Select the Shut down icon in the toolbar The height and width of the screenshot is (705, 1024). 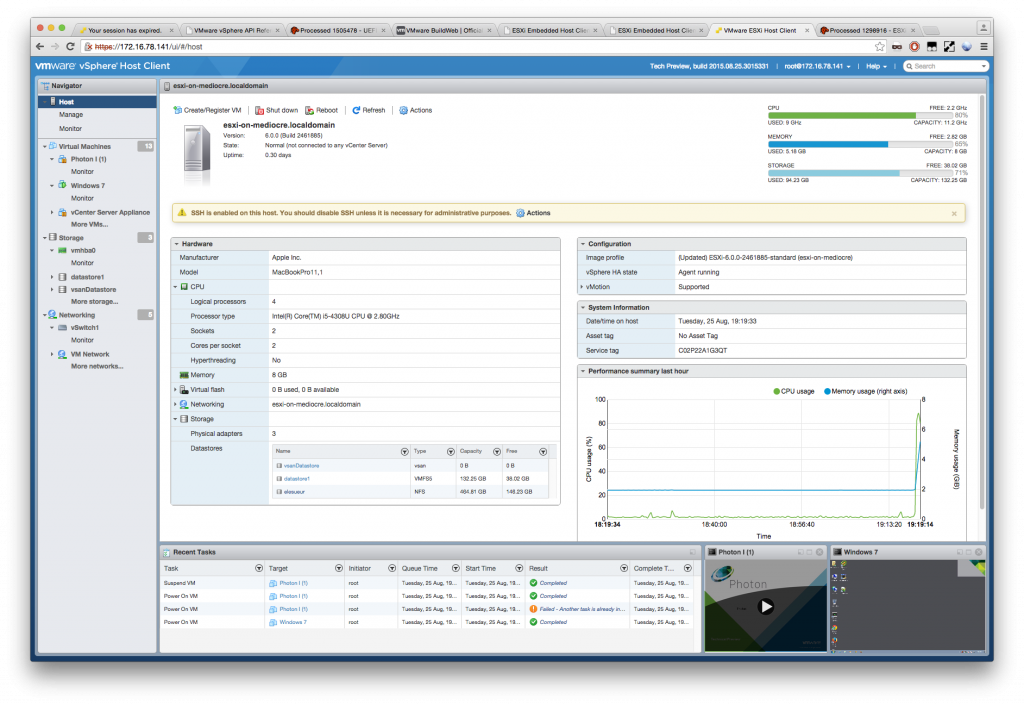click(x=258, y=110)
